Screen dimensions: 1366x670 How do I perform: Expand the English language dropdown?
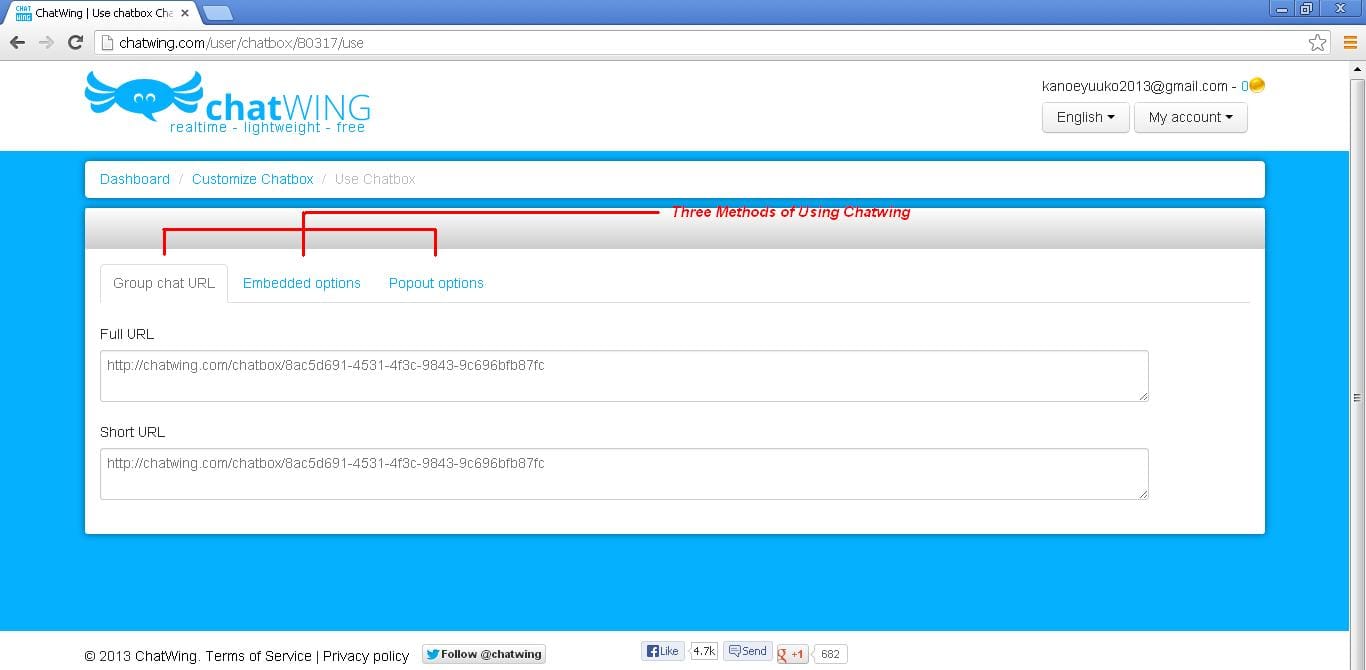(x=1085, y=117)
